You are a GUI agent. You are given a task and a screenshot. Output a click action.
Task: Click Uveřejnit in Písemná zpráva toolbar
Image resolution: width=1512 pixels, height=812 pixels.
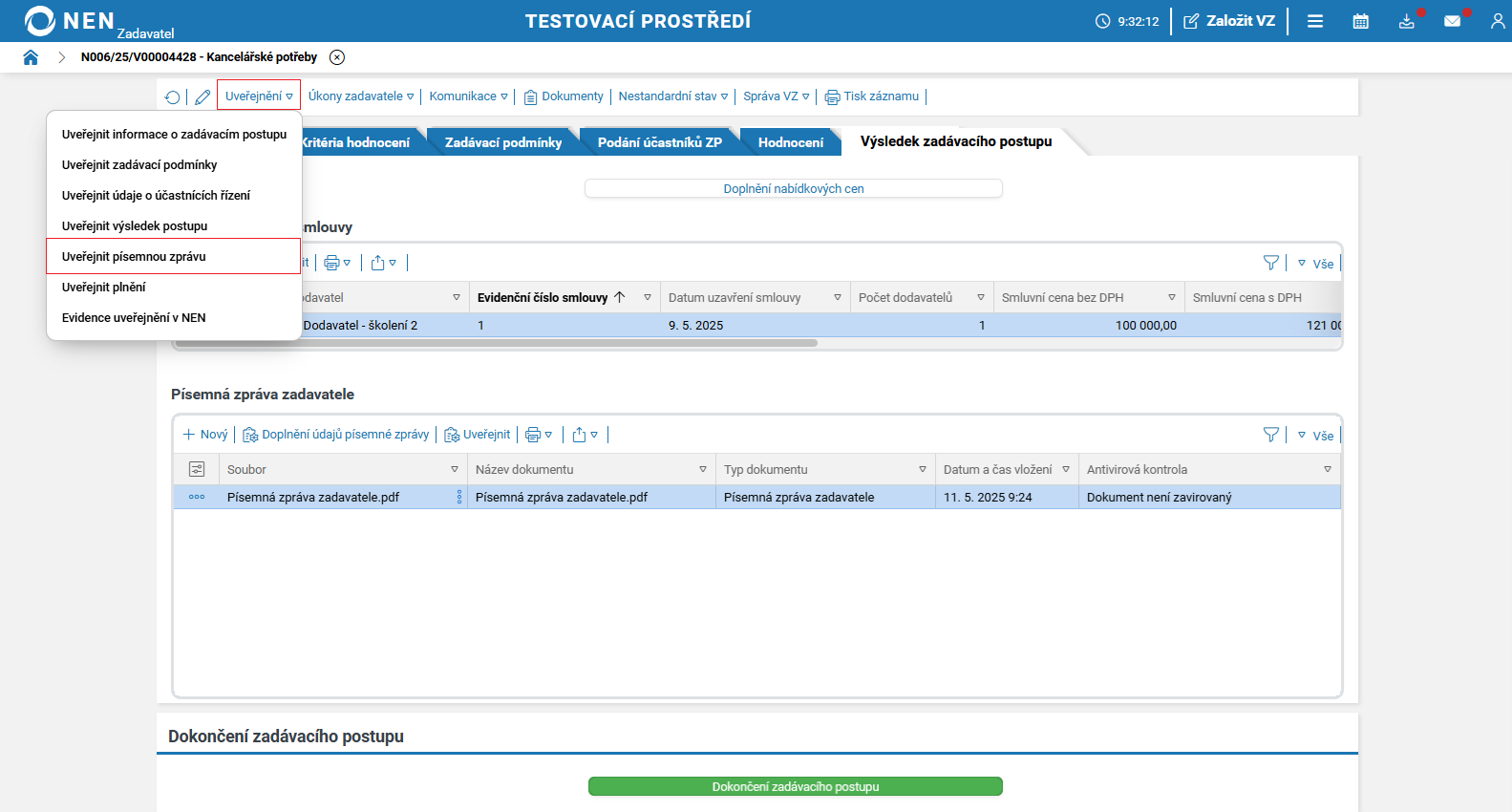(478, 435)
